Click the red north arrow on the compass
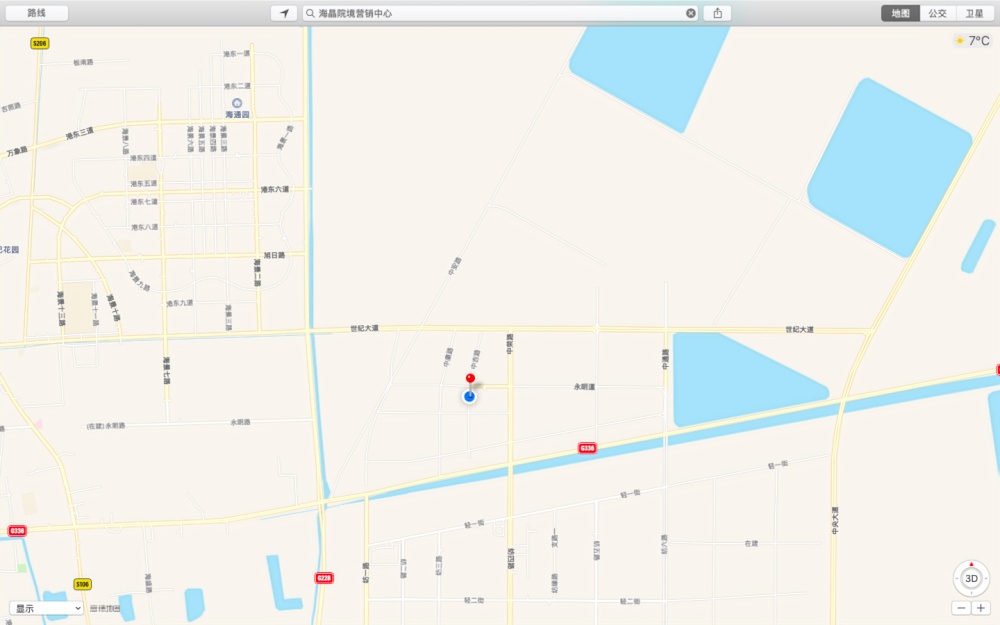The width and height of the screenshot is (1000, 625). [x=971, y=564]
